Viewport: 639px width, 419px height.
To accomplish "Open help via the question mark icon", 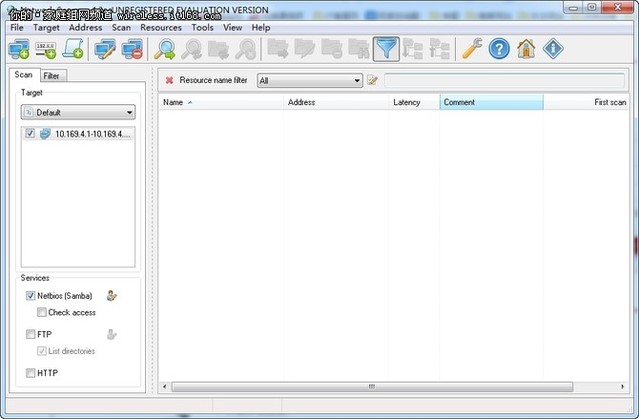I will tap(499, 48).
